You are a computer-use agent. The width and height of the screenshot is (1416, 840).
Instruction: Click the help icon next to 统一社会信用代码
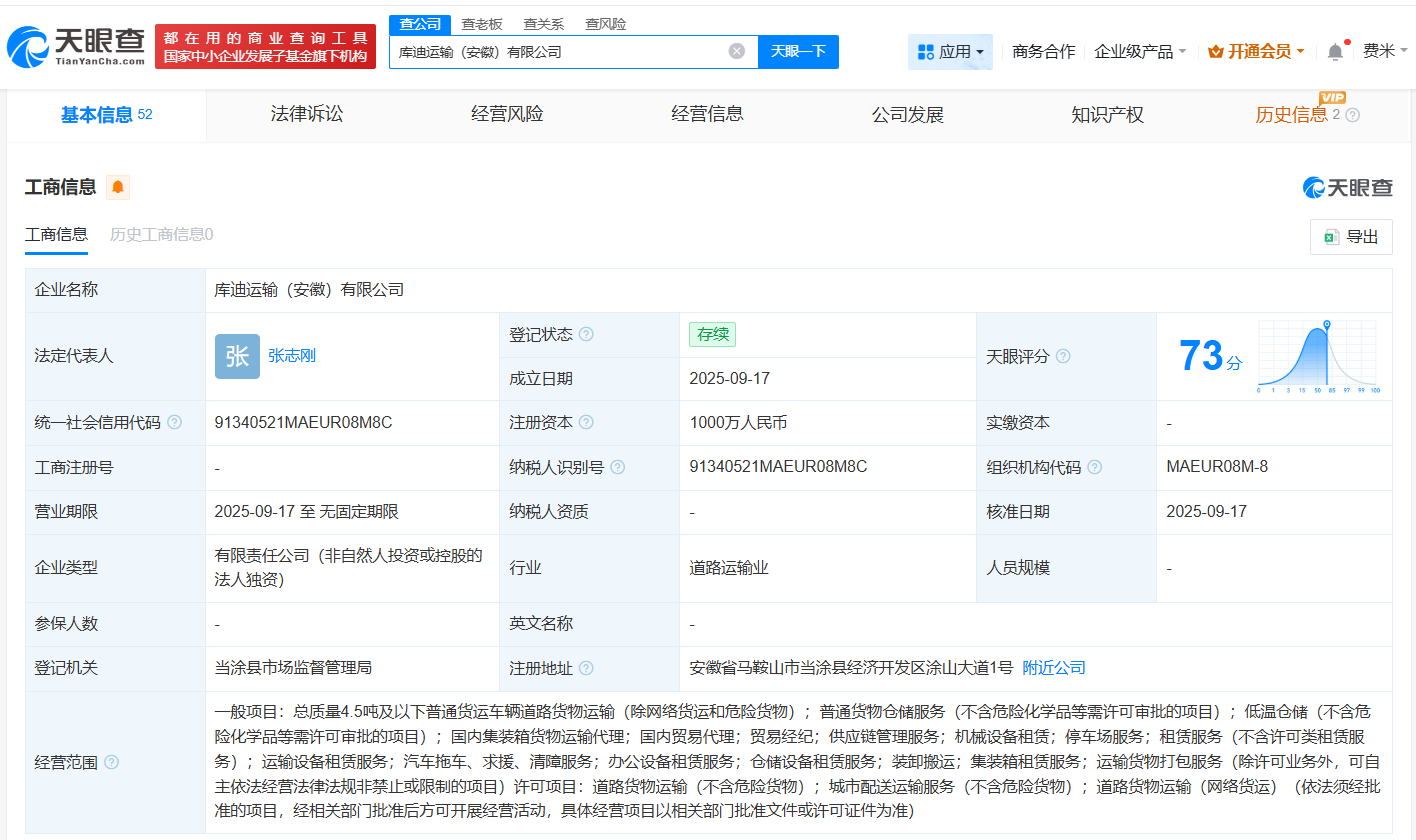click(x=175, y=422)
